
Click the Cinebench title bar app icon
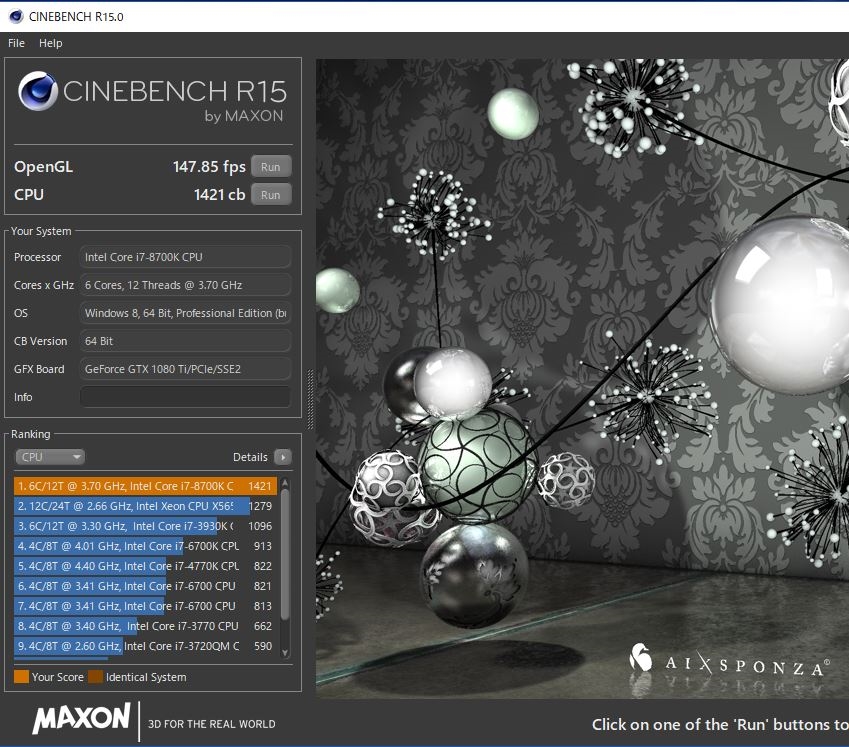click(16, 17)
